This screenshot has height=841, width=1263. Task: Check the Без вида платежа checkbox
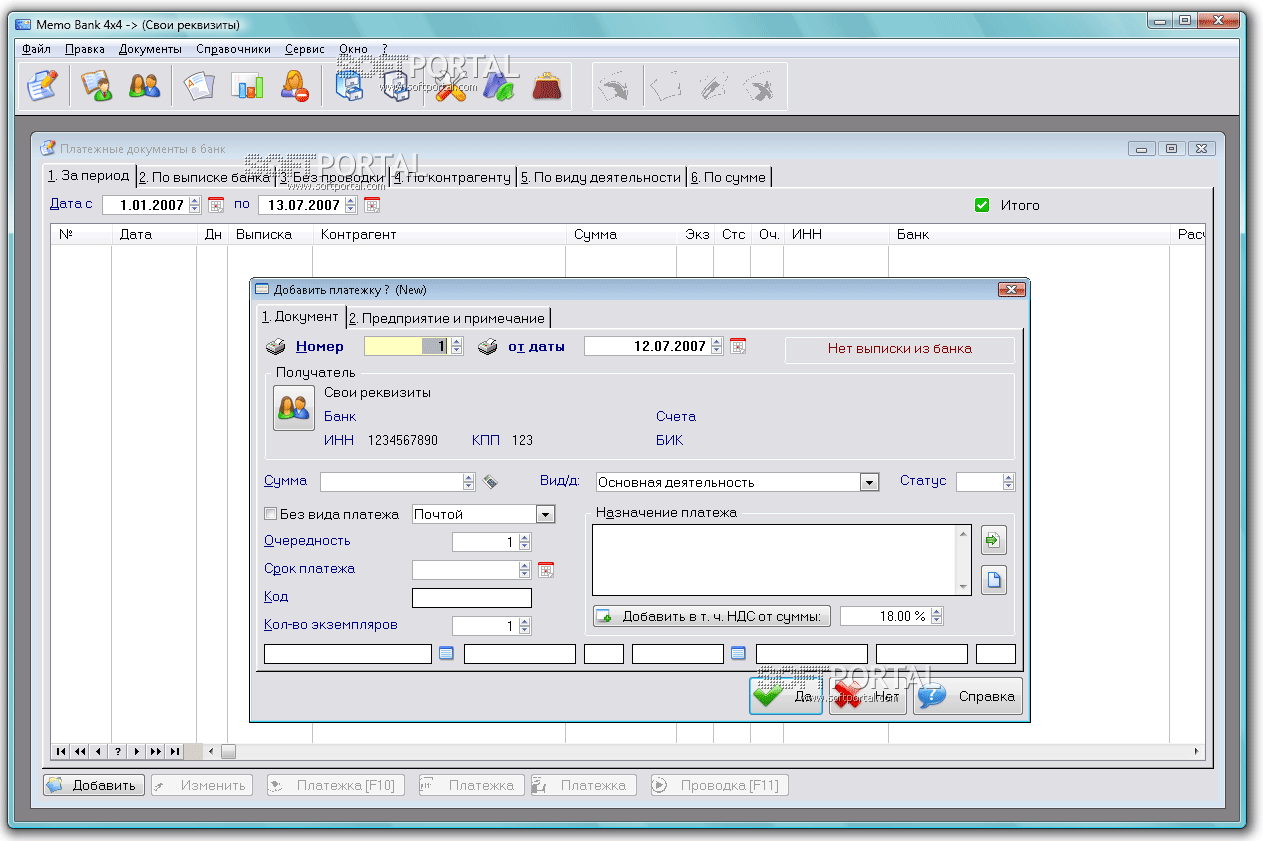[270, 514]
